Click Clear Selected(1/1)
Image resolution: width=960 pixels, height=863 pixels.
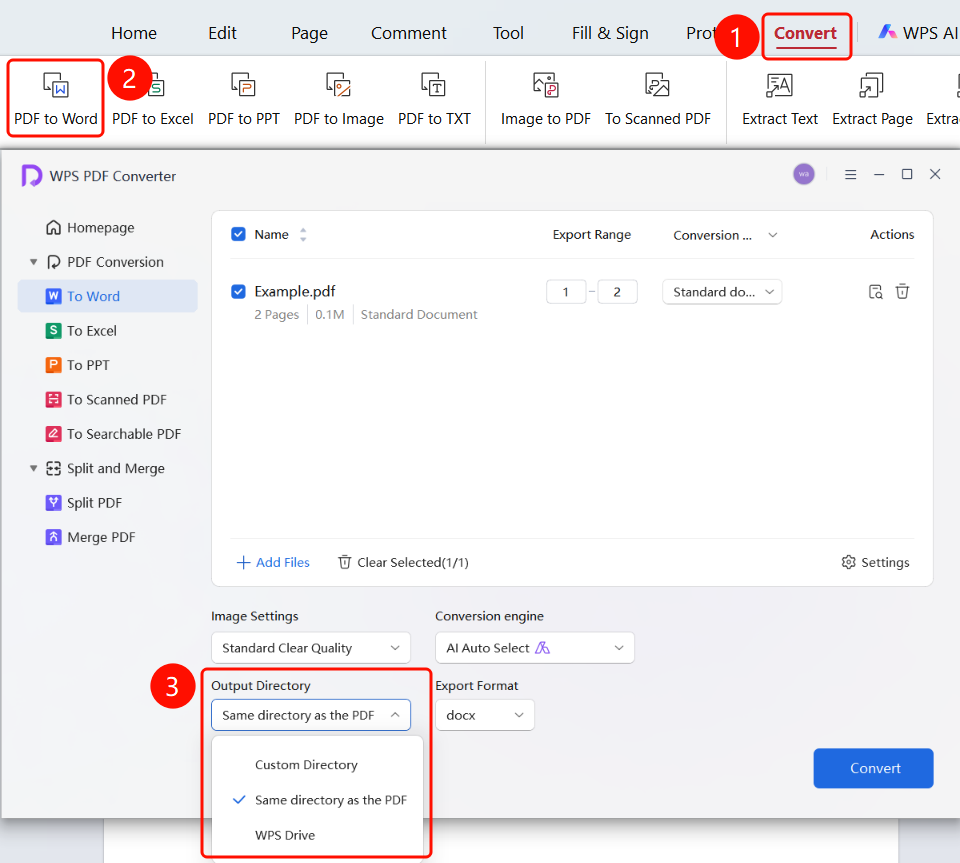click(403, 562)
